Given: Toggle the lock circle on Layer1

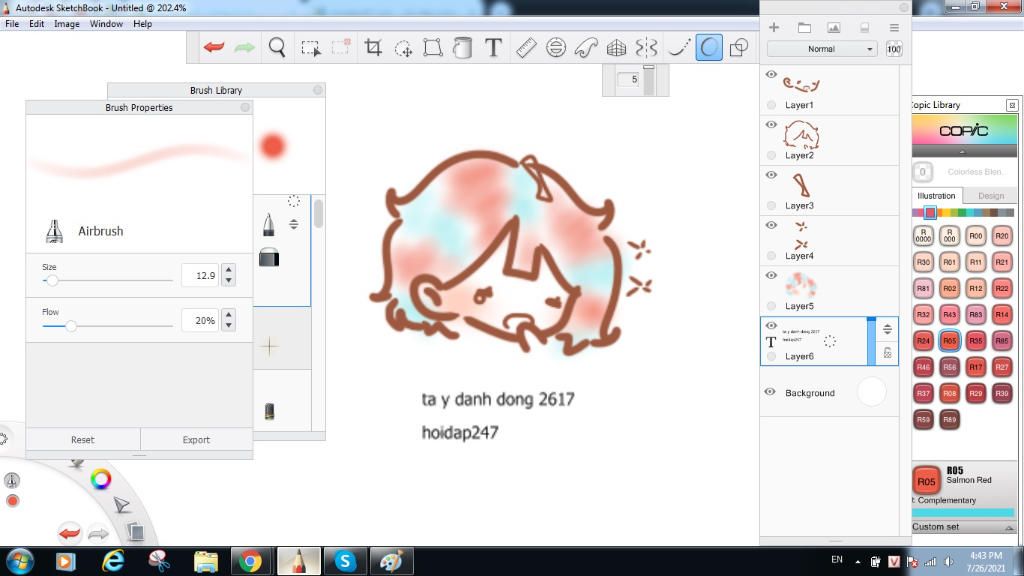Looking at the screenshot, I should (771, 104).
